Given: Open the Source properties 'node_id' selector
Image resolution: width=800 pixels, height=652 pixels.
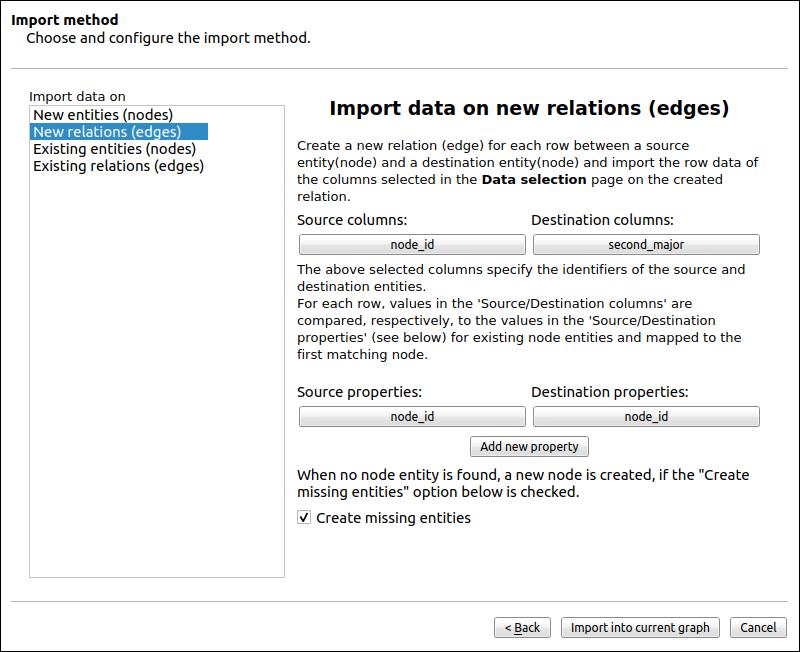Looking at the screenshot, I should click(412, 417).
